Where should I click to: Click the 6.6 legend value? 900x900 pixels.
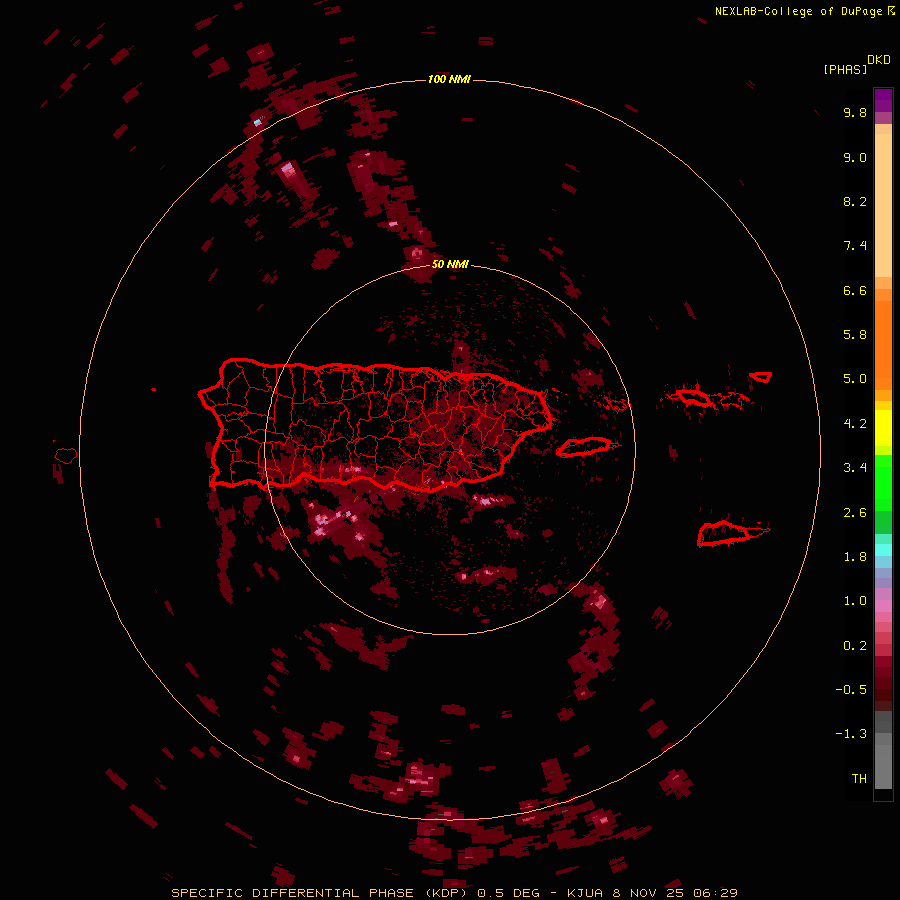(855, 290)
